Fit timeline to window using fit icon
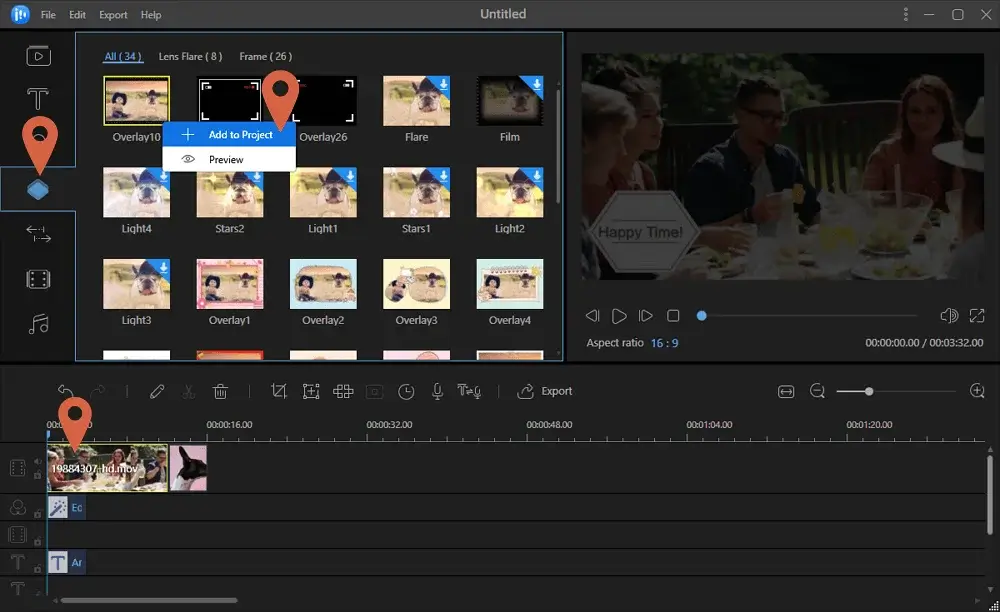Screen dimensions: 1000x612 click(786, 391)
